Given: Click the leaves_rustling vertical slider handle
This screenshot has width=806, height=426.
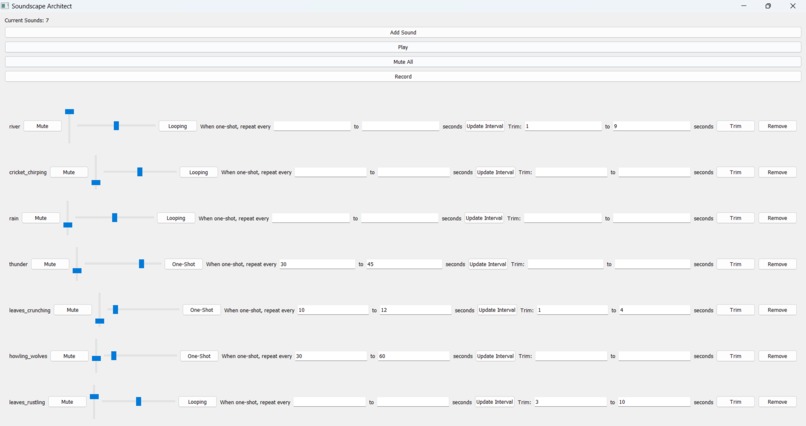Looking at the screenshot, I should pos(94,396).
